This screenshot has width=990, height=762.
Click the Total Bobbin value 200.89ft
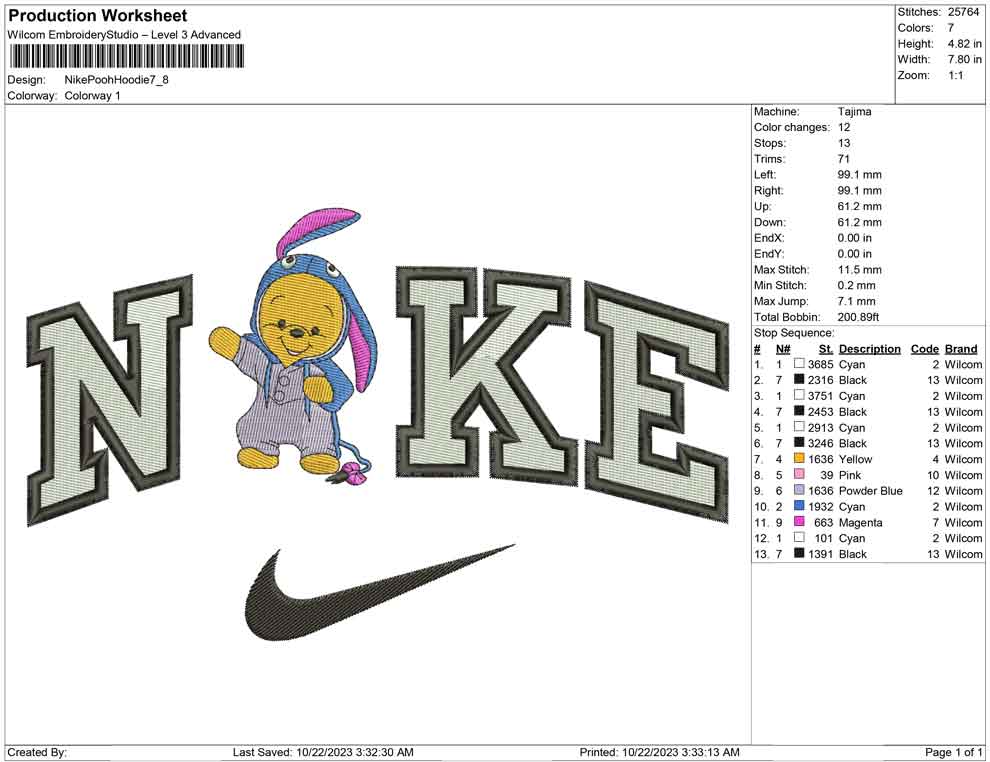(x=858, y=317)
